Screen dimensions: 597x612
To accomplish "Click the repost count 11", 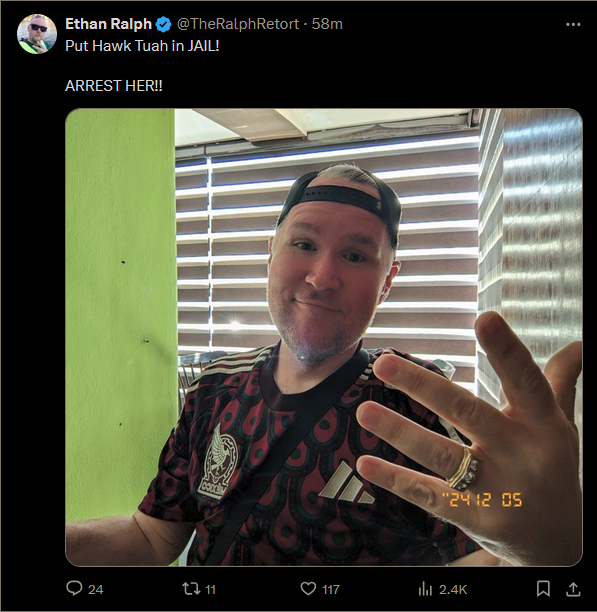I will point(210,589).
